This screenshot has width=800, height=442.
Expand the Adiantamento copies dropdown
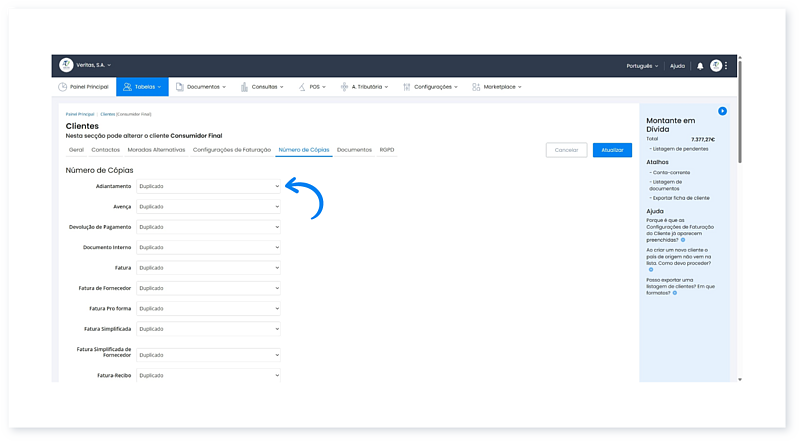pos(208,186)
